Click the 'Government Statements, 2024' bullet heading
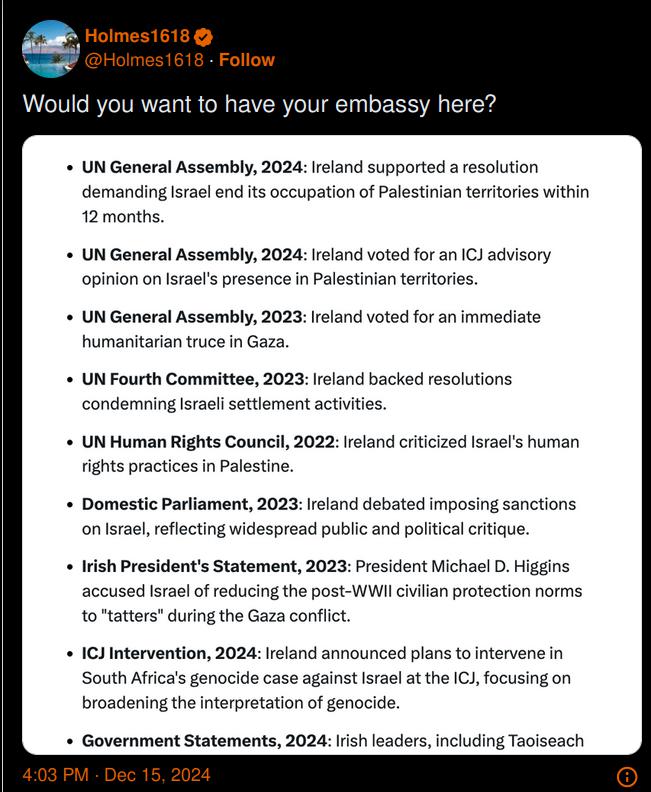Image resolution: width=651 pixels, height=792 pixels. (x=205, y=740)
